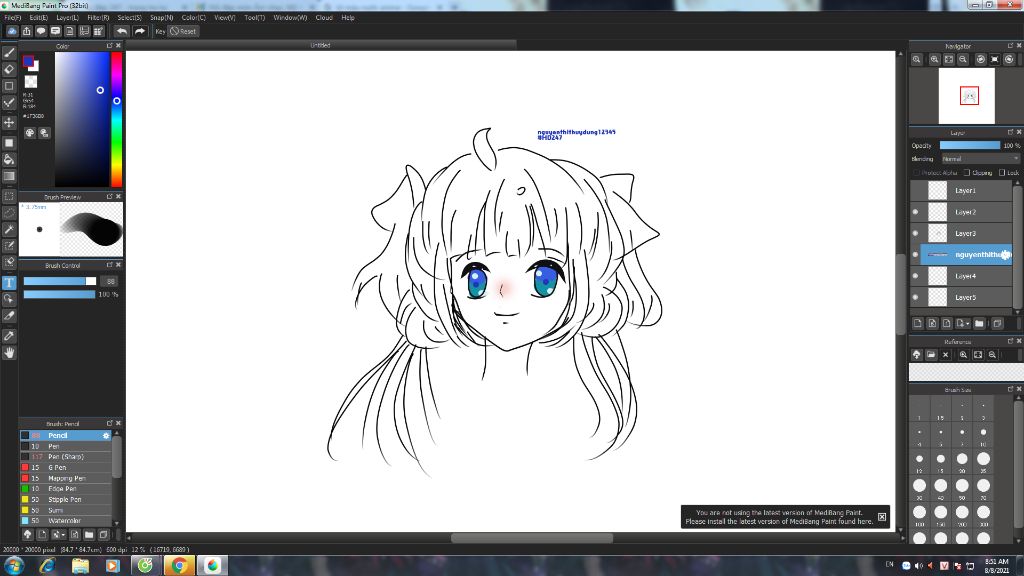Select the G Pen brush
The height and width of the screenshot is (576, 1024).
pyautogui.click(x=65, y=468)
